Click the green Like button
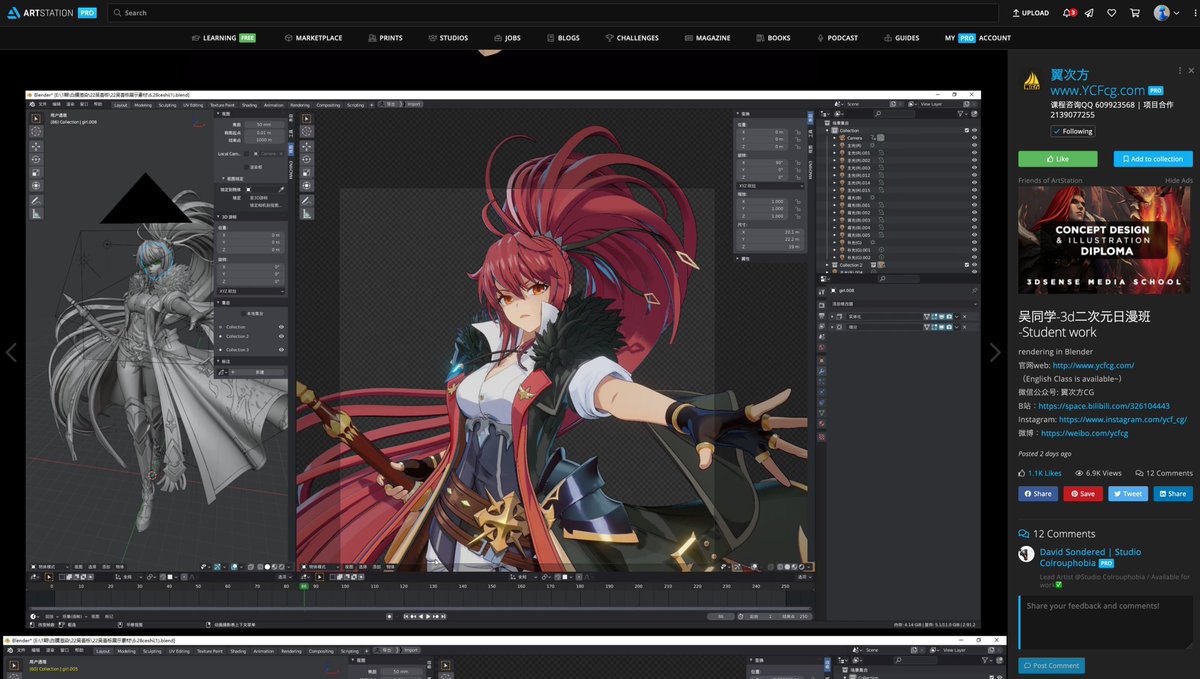The image size is (1200, 679). pyautogui.click(x=1057, y=158)
